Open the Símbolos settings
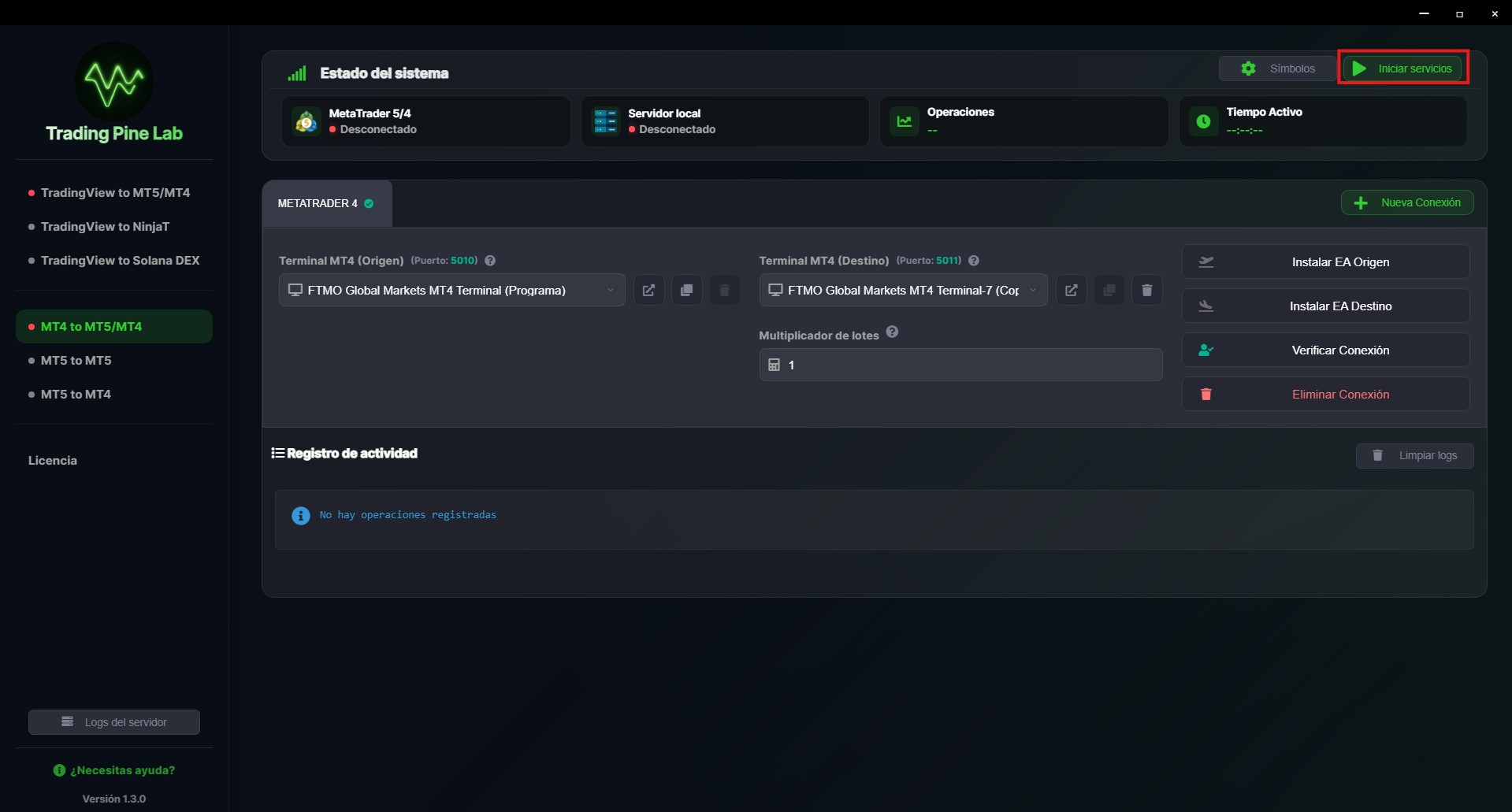 coord(1276,68)
